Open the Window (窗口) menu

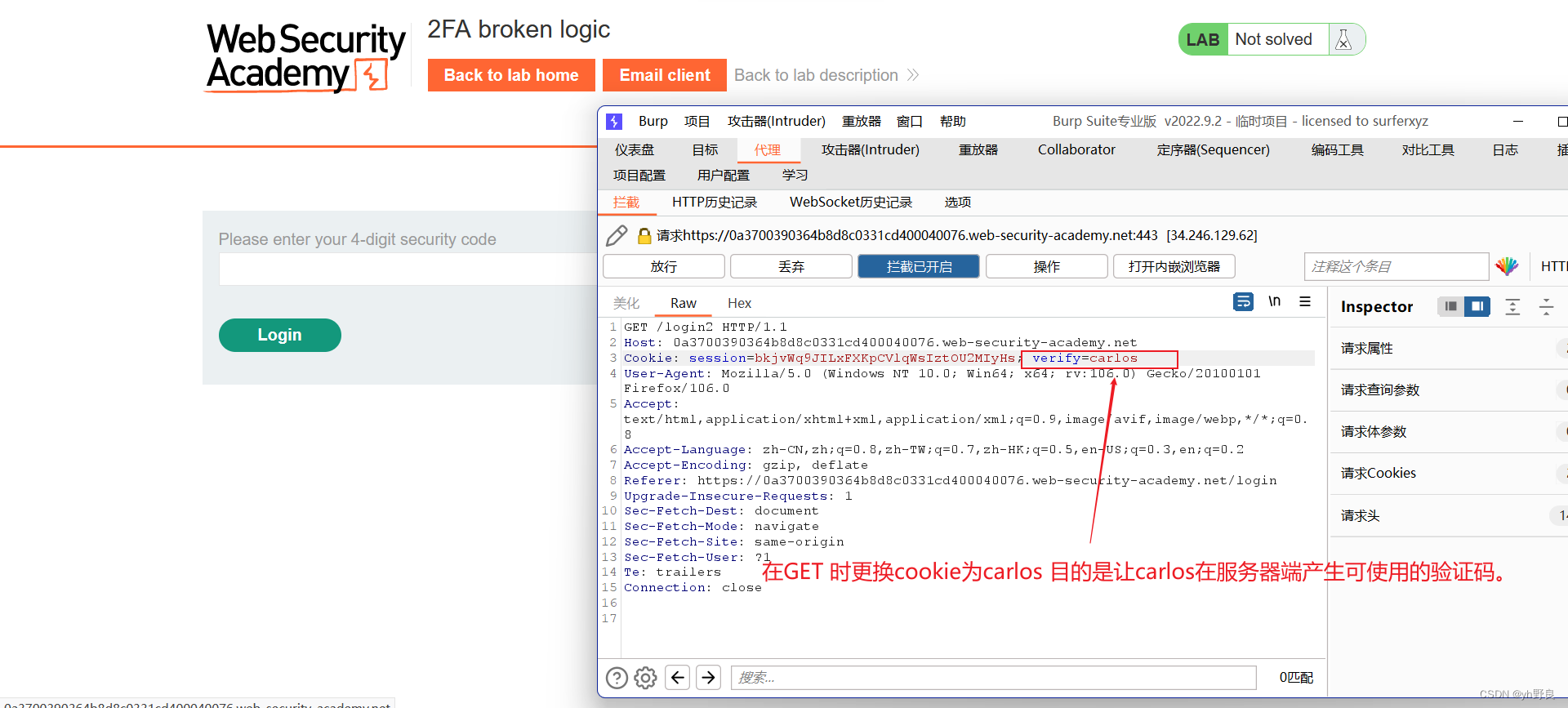[x=909, y=122]
